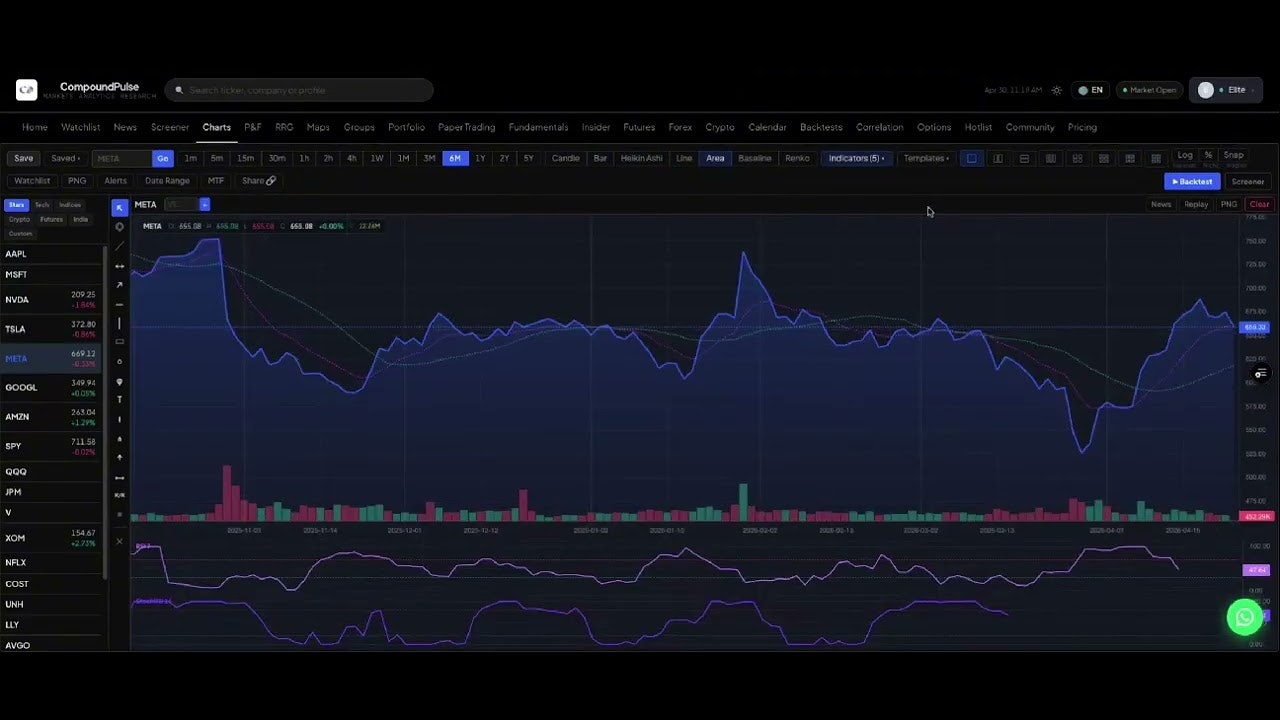Set timeframe to 1Y

point(480,158)
